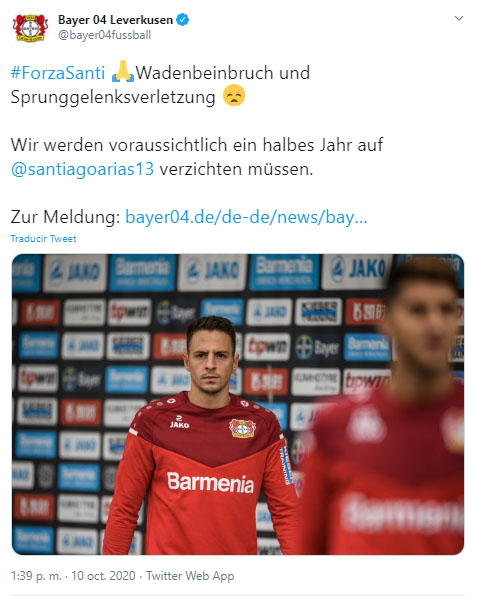
Task: Open the #ForzaSanti hashtag
Action: pos(58,73)
